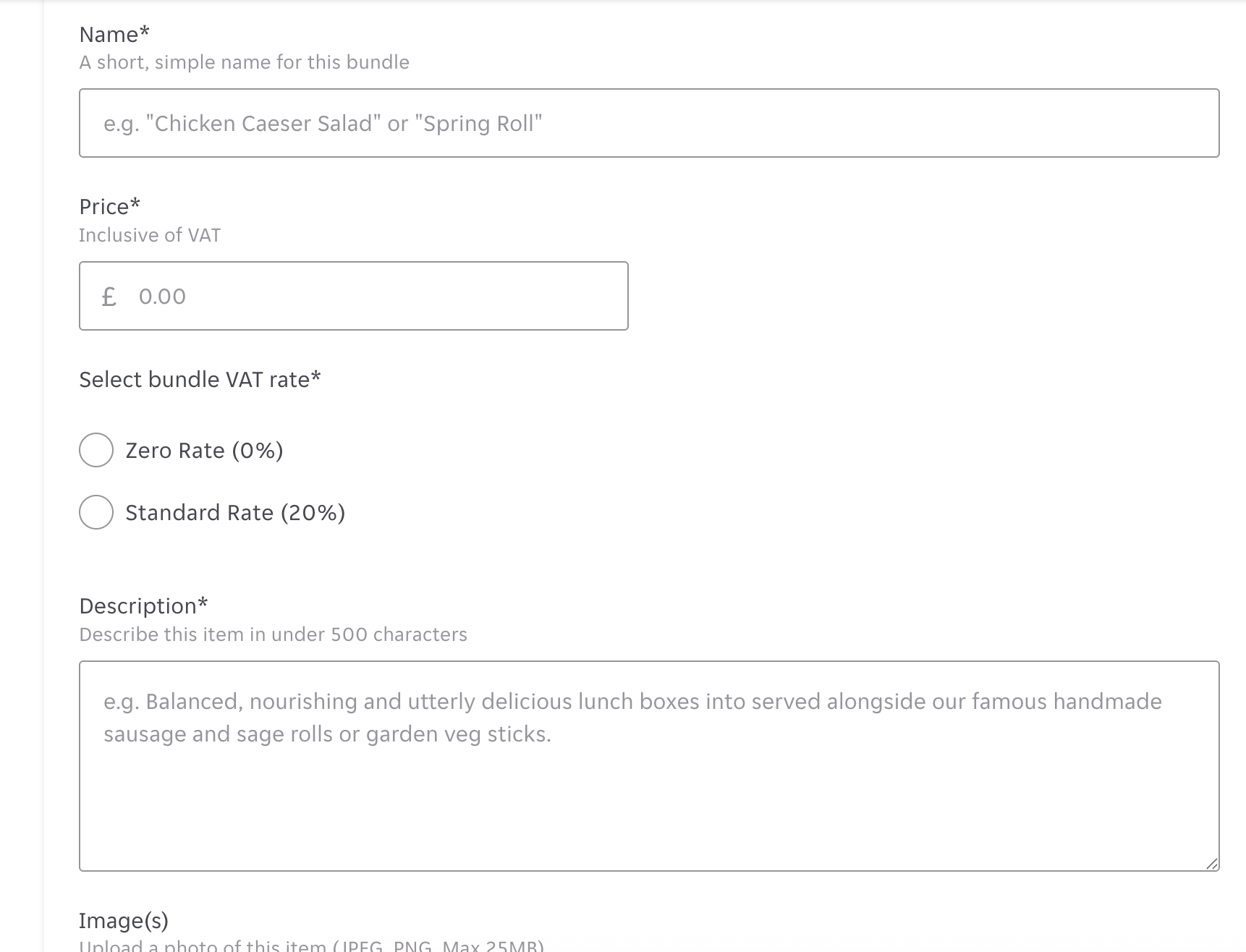Click the Chicken Caeser Salad placeholder text
This screenshot has height=952, width=1246.
(322, 122)
